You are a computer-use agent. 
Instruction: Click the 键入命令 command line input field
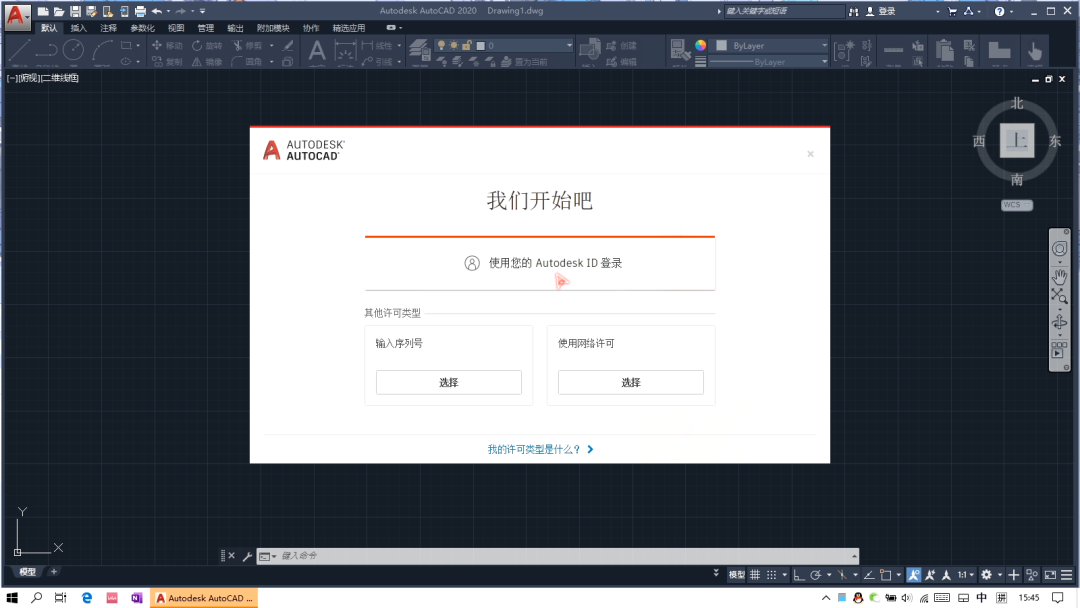pyautogui.click(x=563, y=556)
